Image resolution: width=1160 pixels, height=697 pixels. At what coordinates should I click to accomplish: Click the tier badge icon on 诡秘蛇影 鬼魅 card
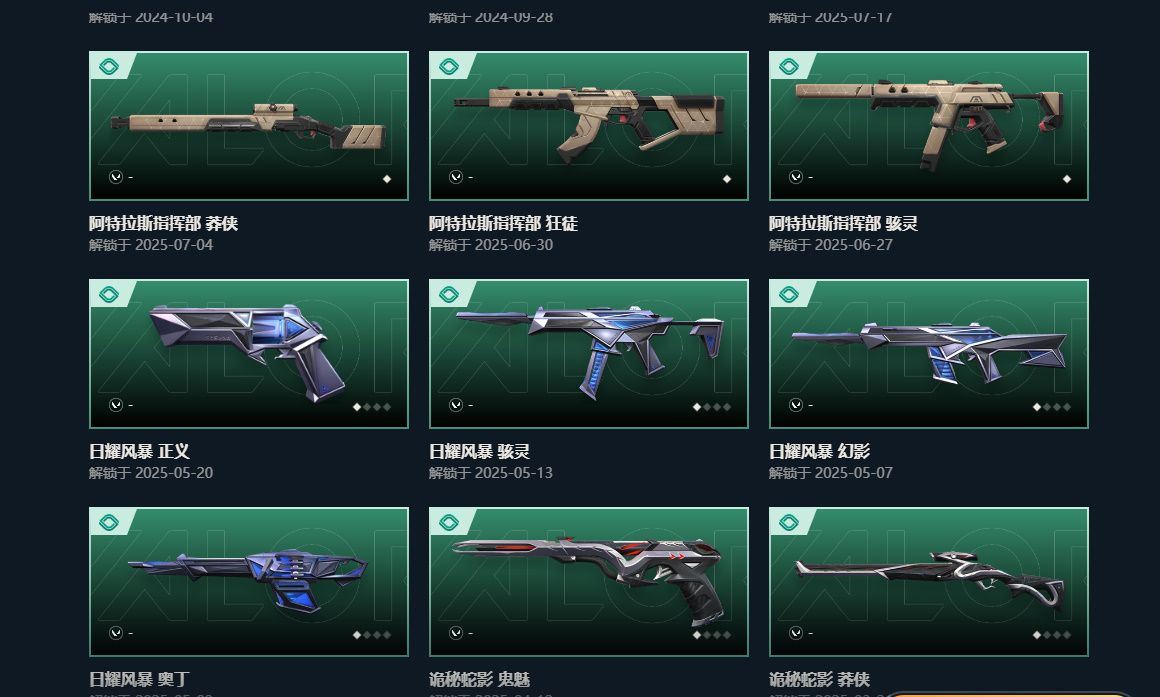click(449, 522)
